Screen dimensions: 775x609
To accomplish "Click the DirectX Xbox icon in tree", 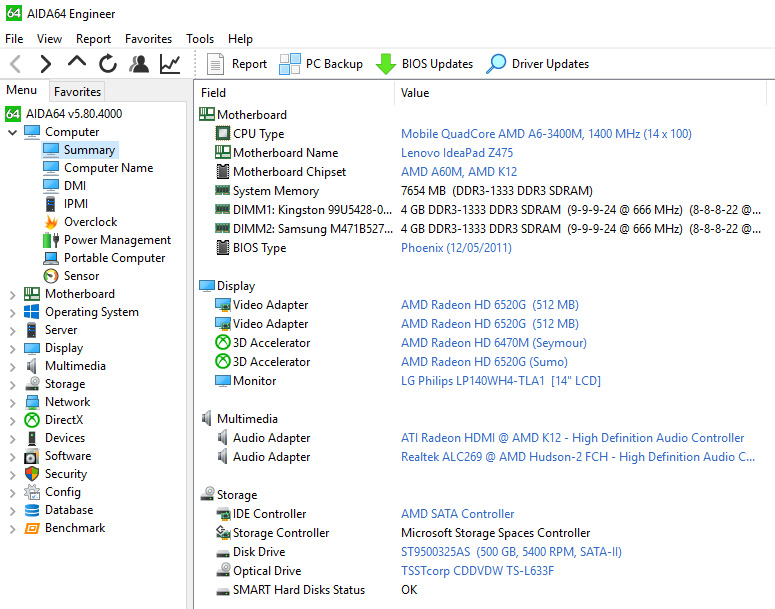I will pos(32,420).
